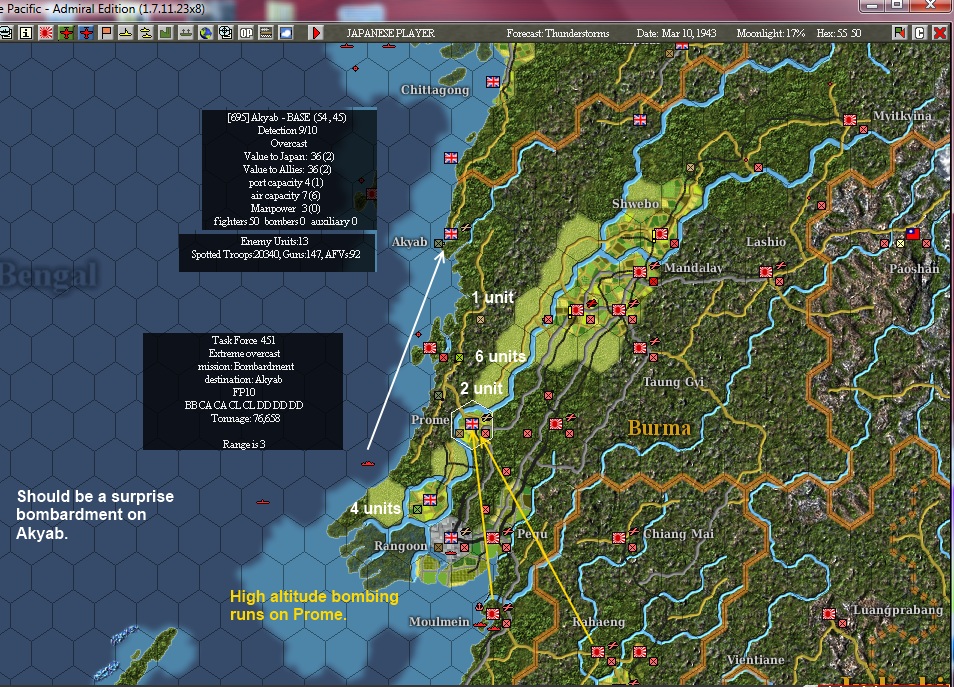
Task: Minimize the game window
Action: 872,5
